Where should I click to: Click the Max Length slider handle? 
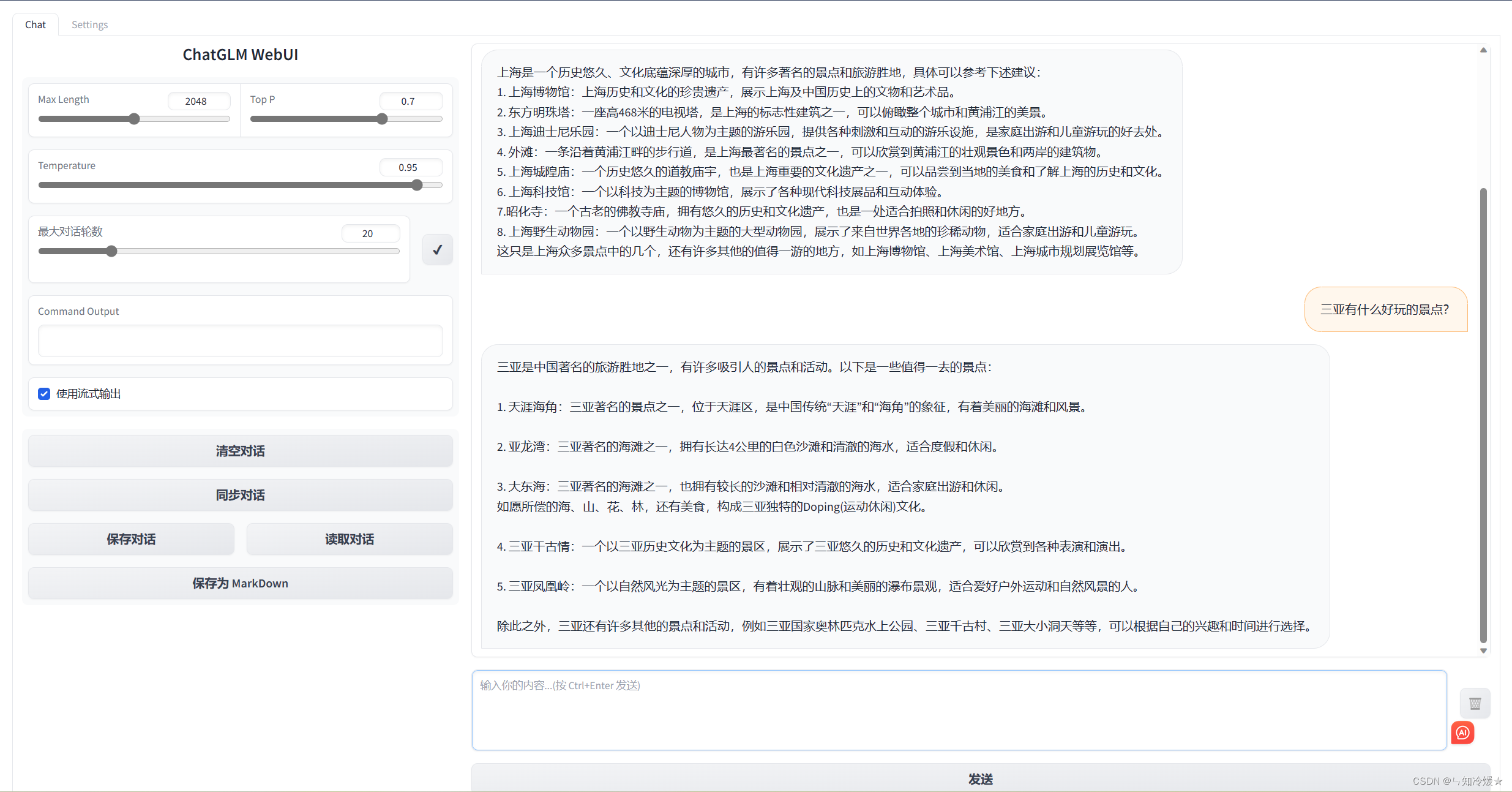(x=134, y=119)
